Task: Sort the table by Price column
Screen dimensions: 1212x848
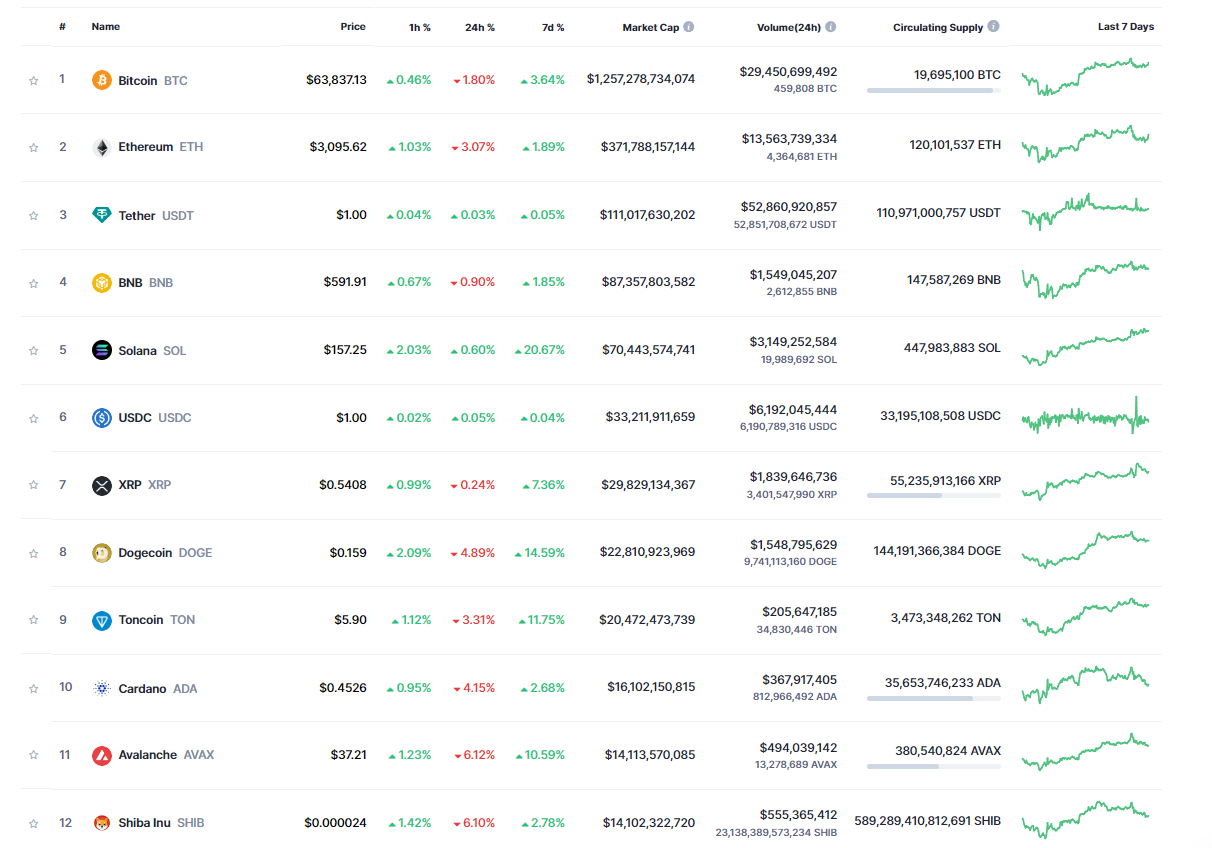Action: 352,27
